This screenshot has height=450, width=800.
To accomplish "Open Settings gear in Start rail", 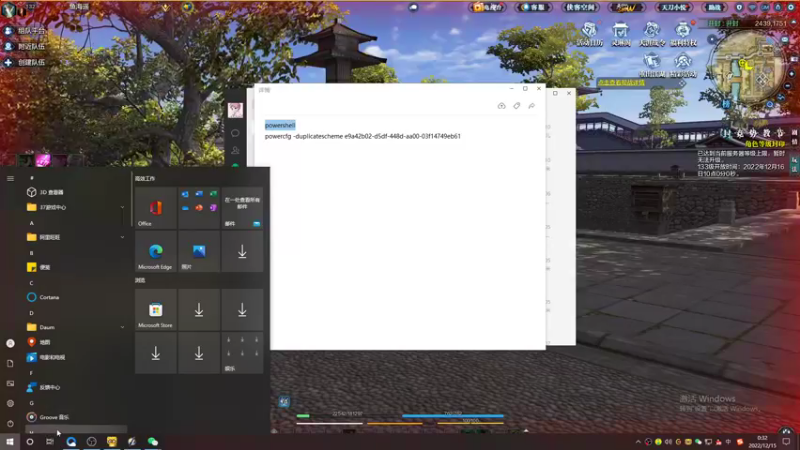I will 10,403.
